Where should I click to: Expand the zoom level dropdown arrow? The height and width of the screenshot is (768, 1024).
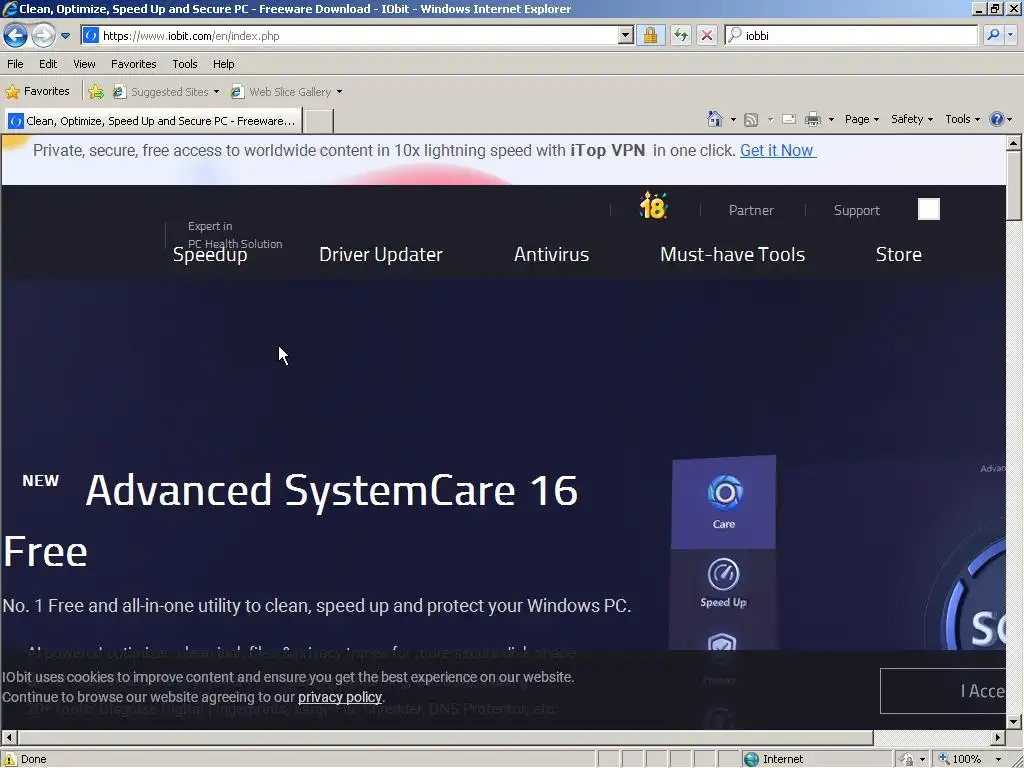[999, 760]
